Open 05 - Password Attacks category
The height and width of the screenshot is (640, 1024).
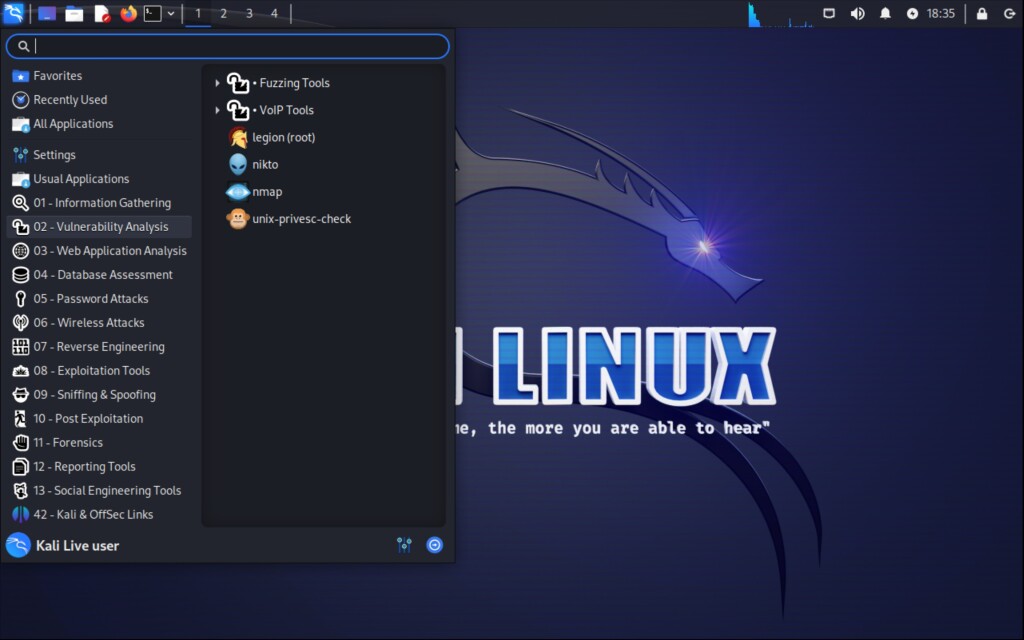(x=99, y=299)
